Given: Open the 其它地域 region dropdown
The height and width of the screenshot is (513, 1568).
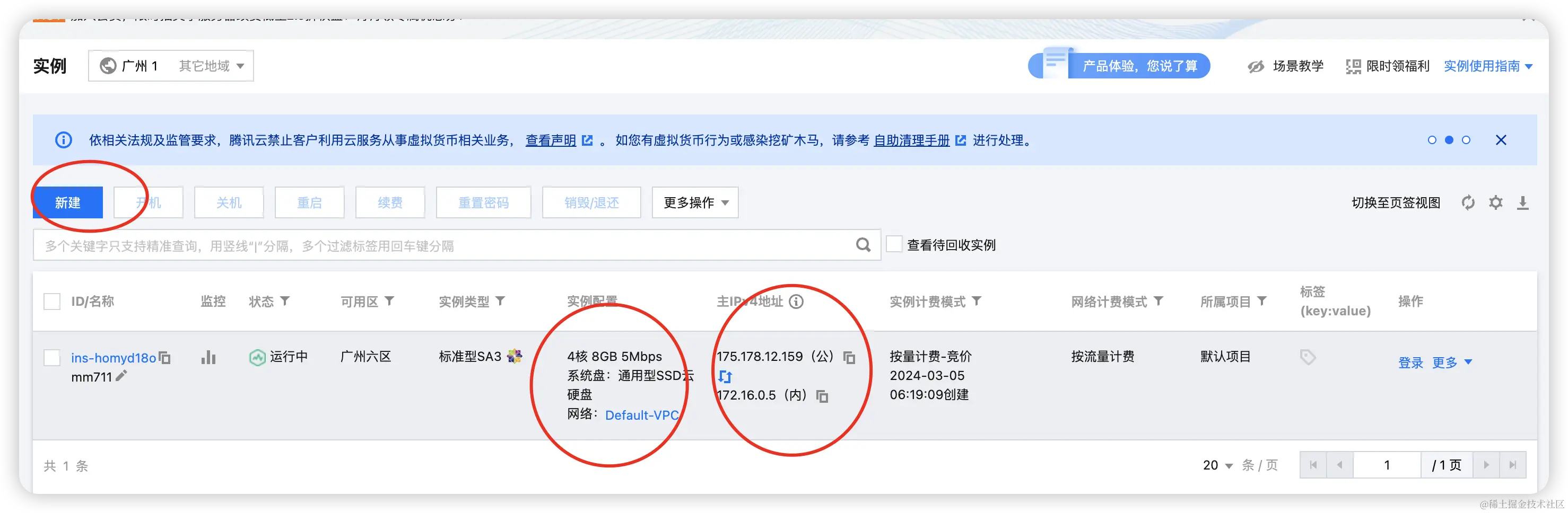Looking at the screenshot, I should pos(211,66).
